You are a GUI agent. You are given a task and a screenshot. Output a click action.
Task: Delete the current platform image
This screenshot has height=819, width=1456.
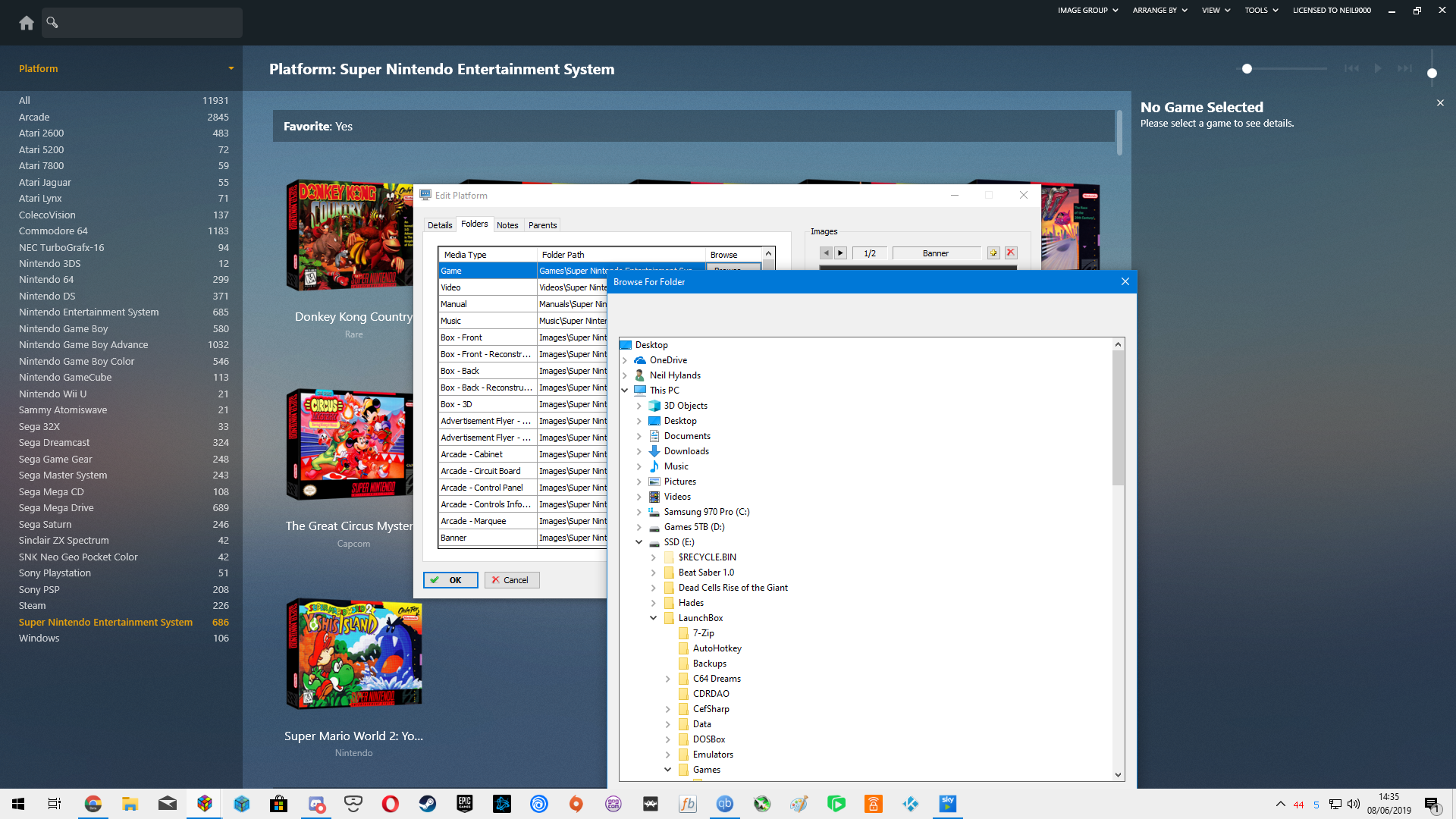point(1011,253)
